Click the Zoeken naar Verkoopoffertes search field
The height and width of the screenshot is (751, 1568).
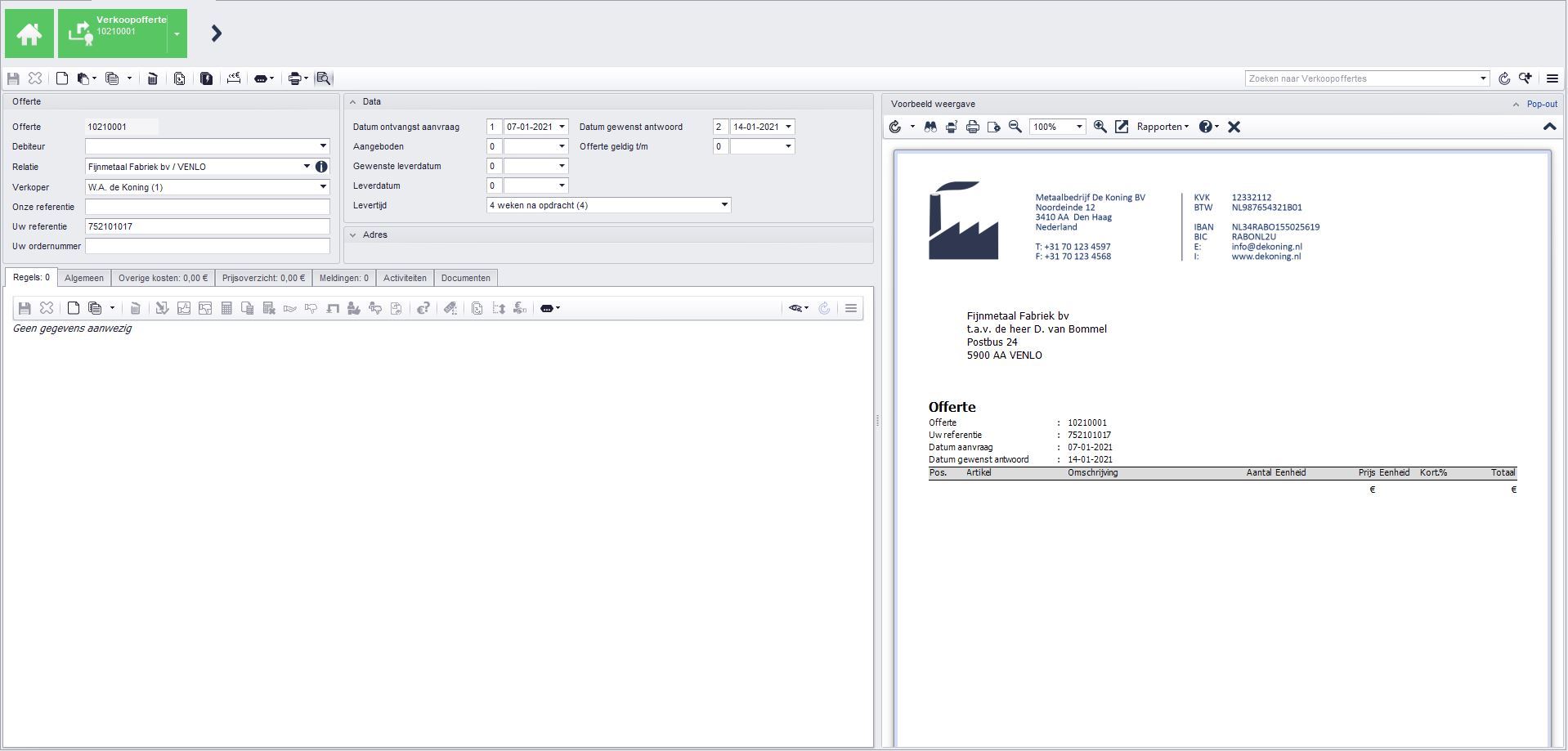coord(1362,78)
